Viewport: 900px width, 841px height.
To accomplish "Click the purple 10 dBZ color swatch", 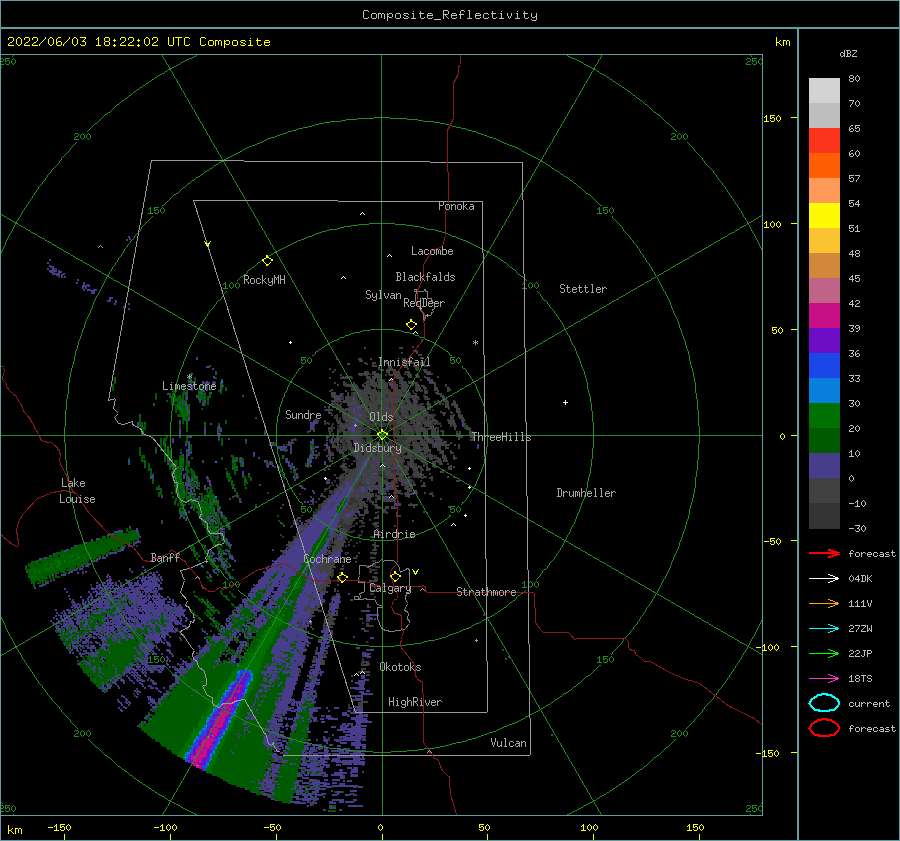I will pyautogui.click(x=824, y=466).
